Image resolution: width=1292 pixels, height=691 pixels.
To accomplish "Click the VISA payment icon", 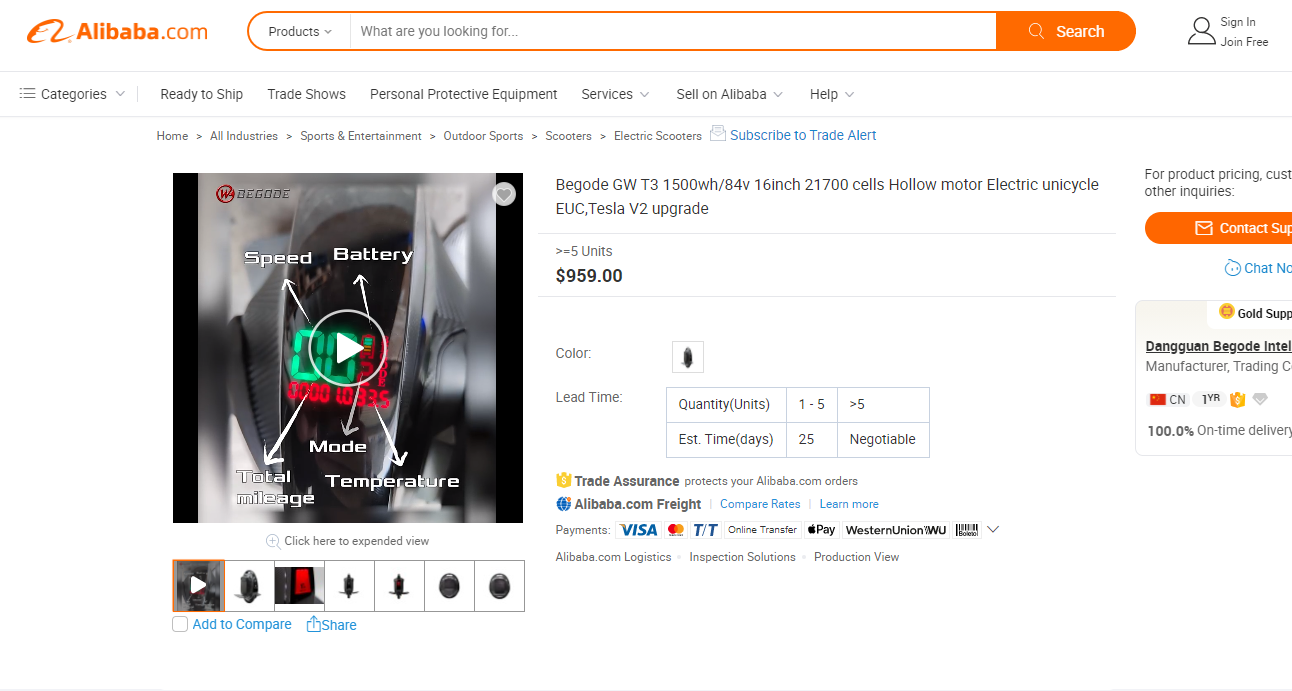I will click(638, 530).
